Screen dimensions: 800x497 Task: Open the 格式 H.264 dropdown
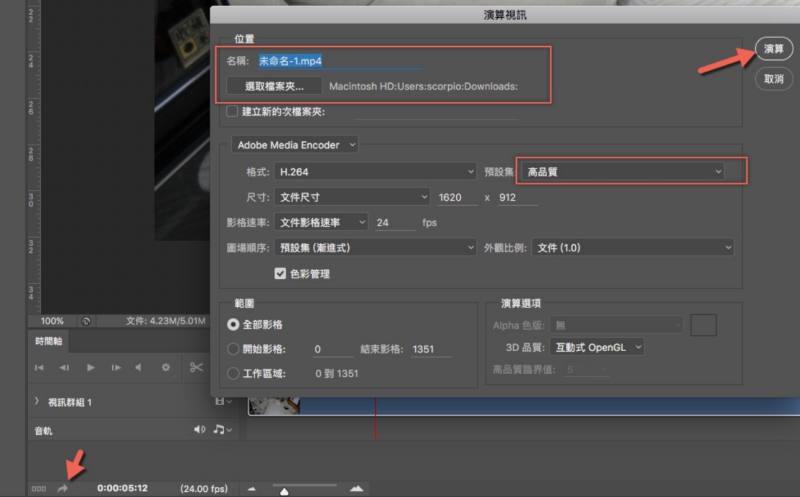[x=377, y=172]
